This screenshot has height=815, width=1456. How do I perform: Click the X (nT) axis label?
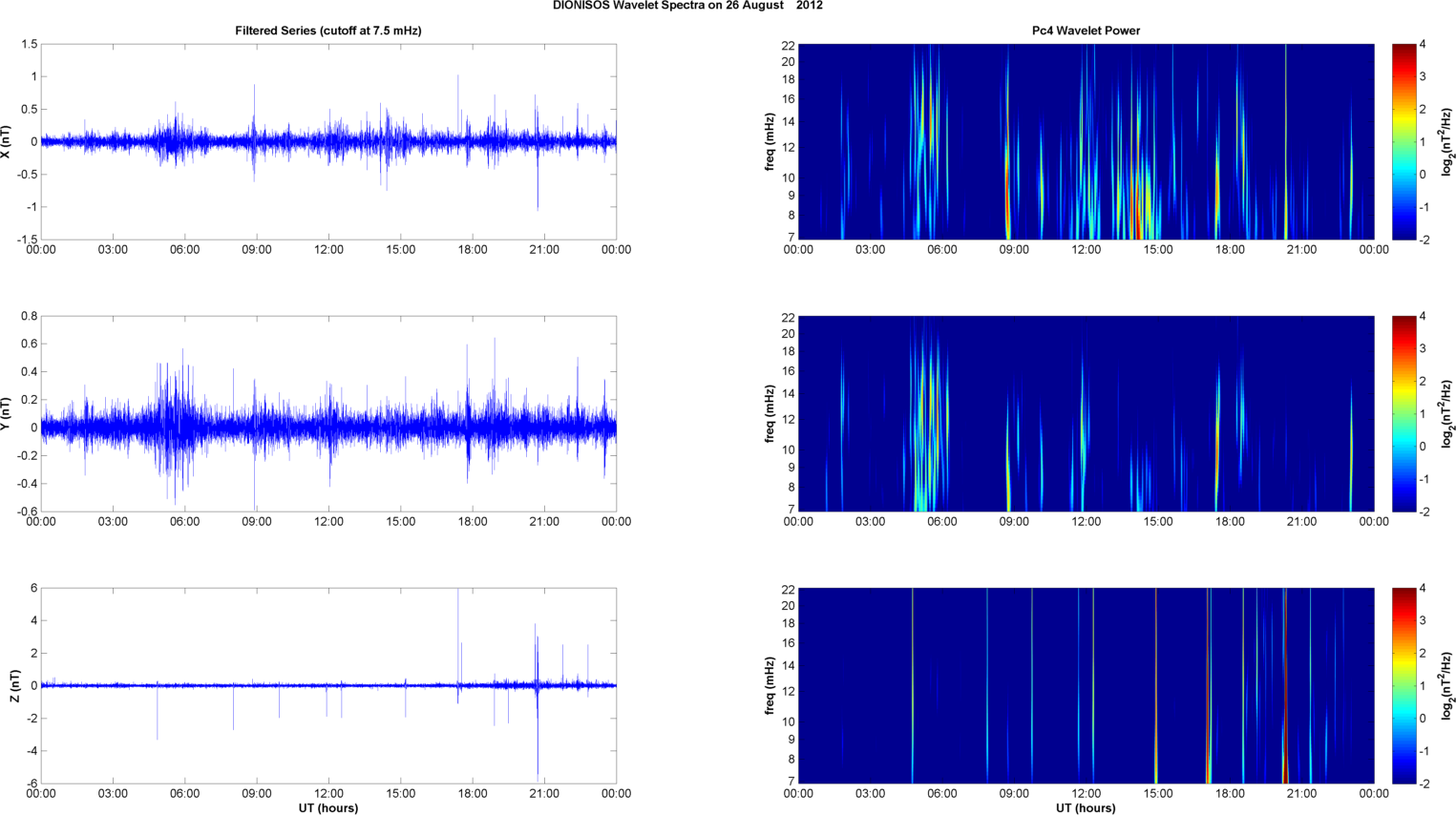tap(7, 141)
